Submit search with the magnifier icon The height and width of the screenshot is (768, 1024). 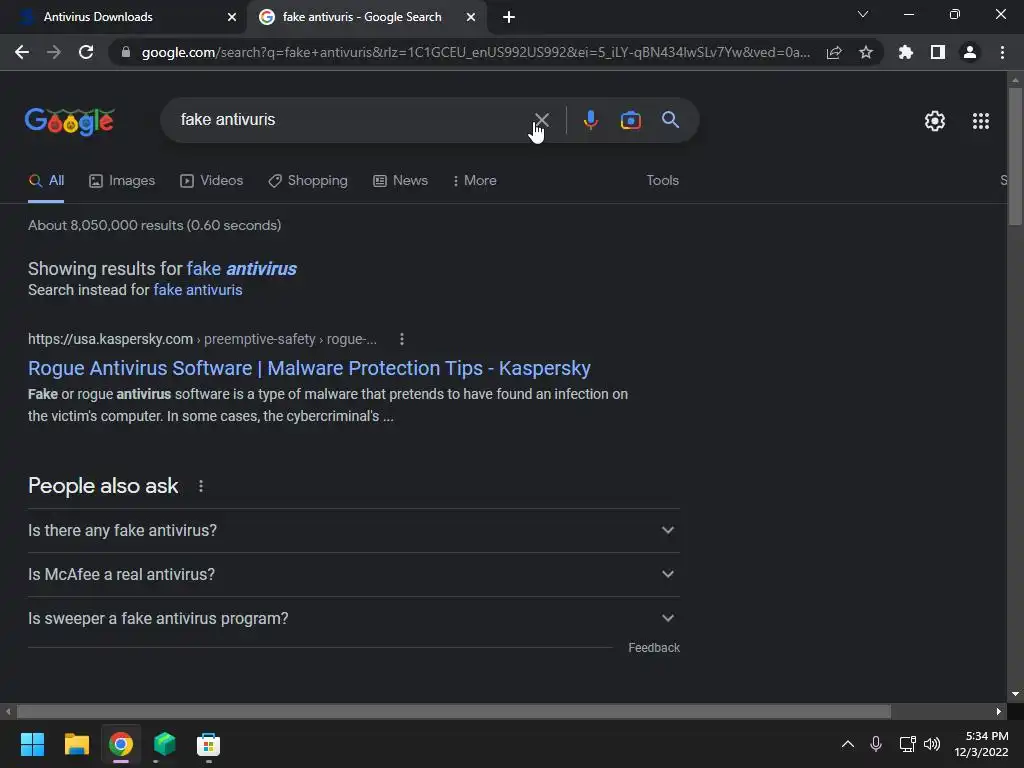(x=670, y=120)
